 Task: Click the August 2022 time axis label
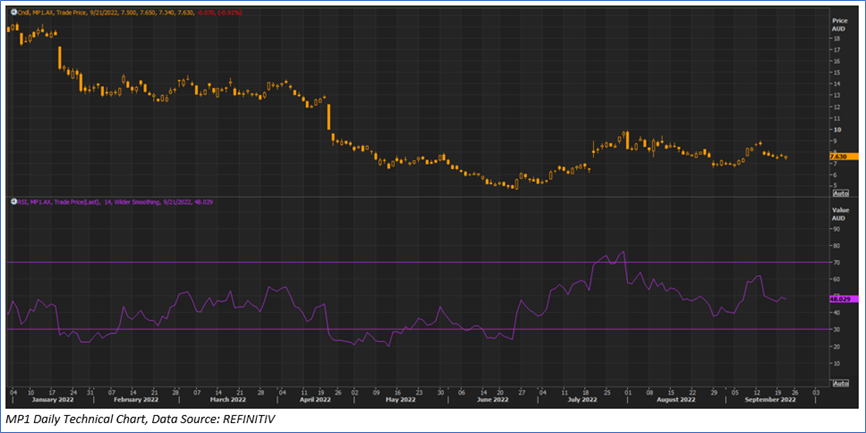coord(677,399)
